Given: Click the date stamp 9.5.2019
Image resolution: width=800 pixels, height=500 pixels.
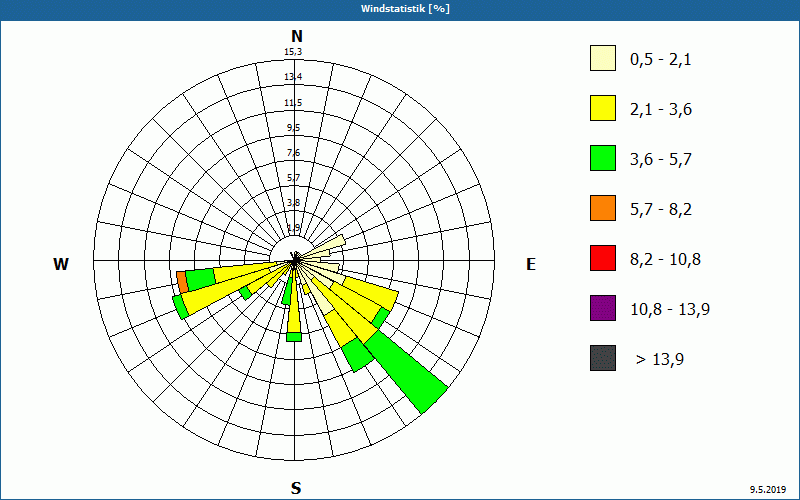Looking at the screenshot, I should click(x=768, y=489).
